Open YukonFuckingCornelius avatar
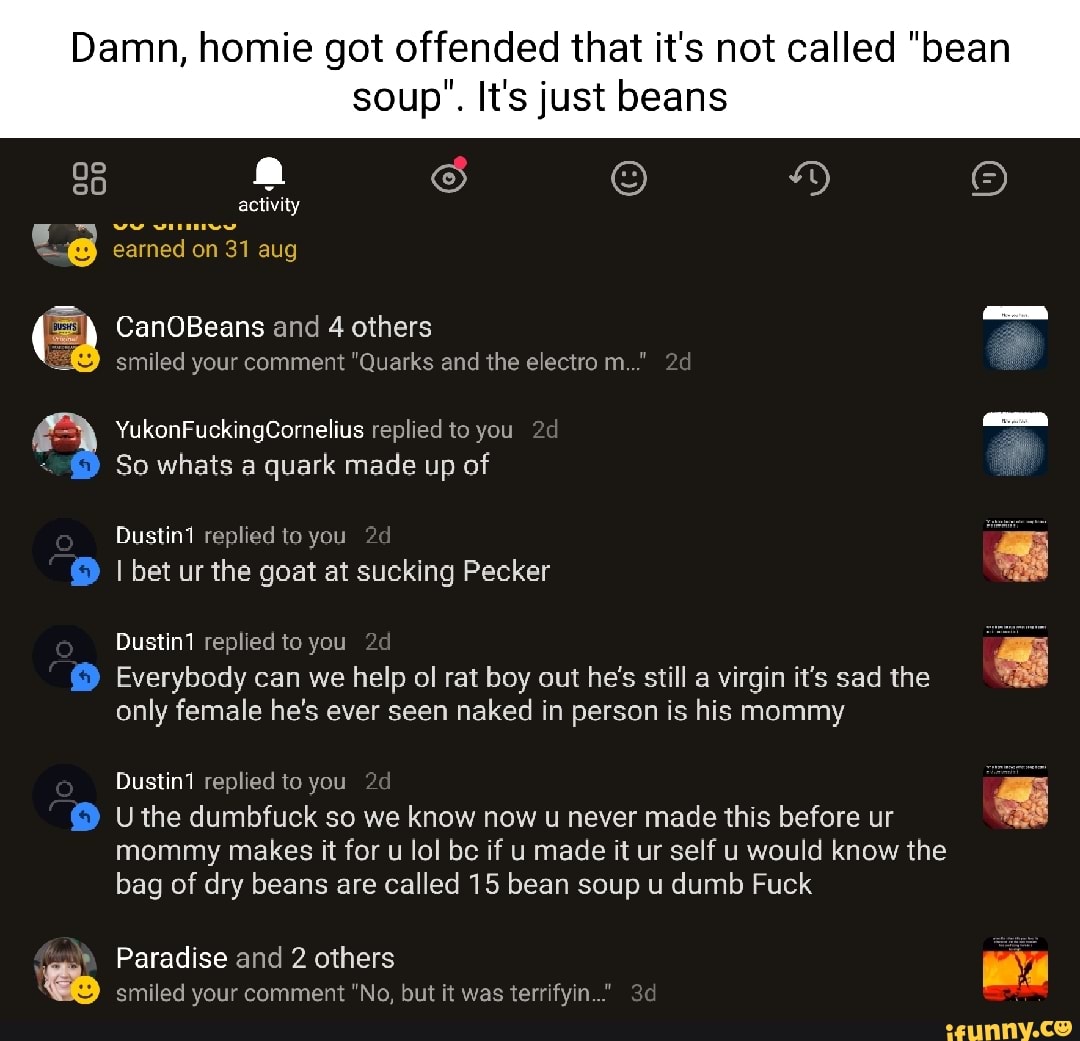The height and width of the screenshot is (1041, 1080). [x=64, y=441]
